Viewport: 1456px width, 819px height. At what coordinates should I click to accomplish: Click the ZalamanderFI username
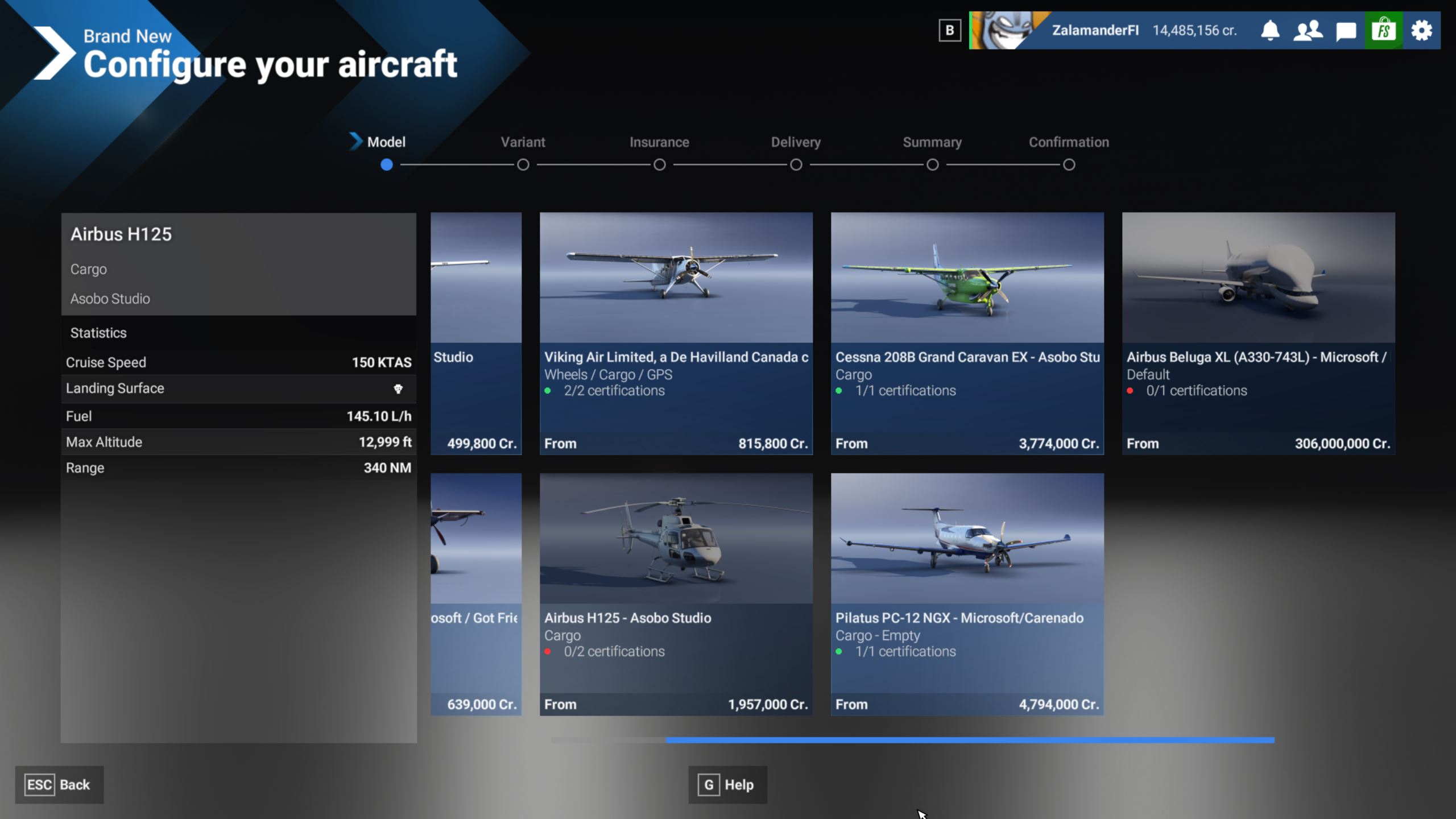(x=1095, y=30)
